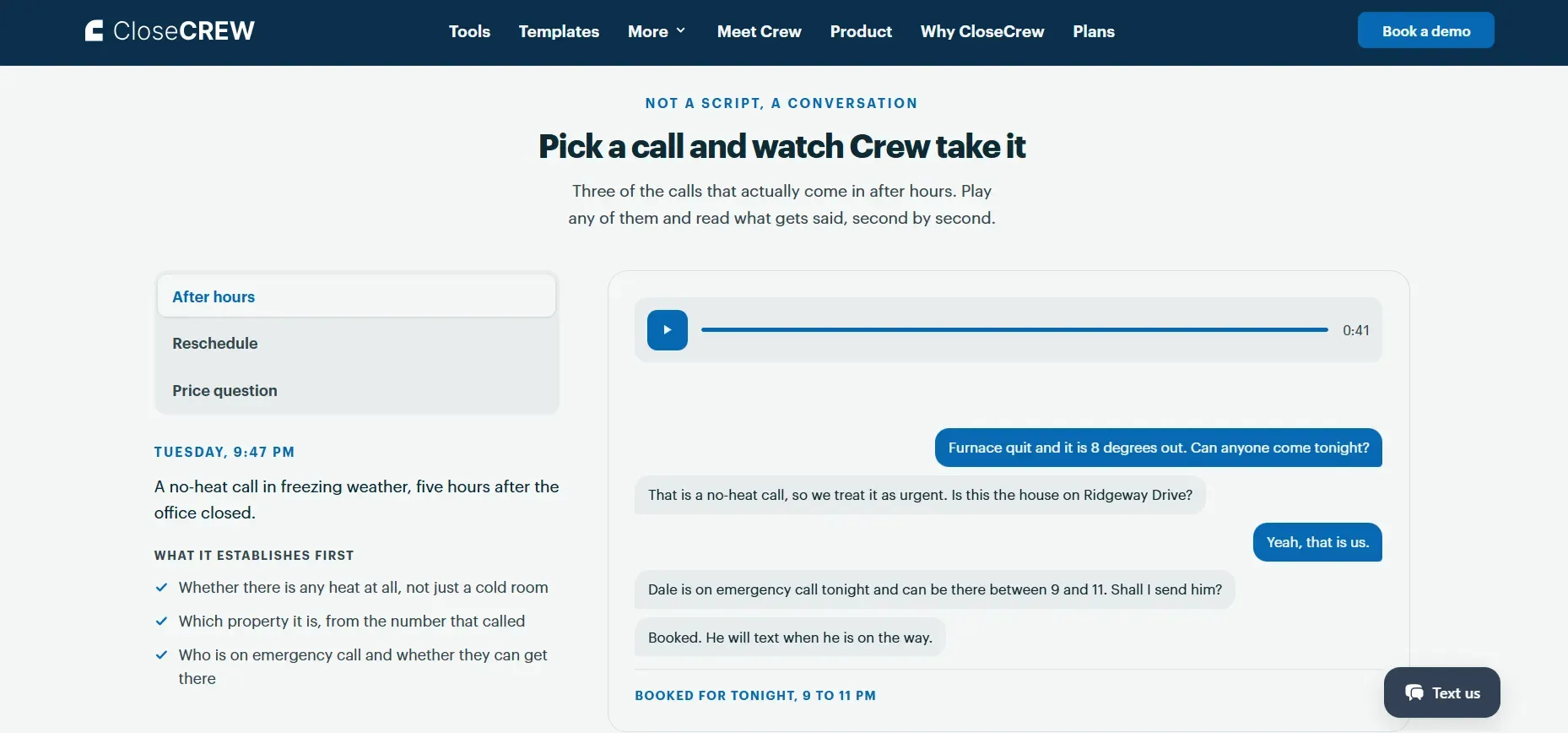Visit the Why CloseCrew page
Screen dimensions: 1568x733
tap(982, 31)
